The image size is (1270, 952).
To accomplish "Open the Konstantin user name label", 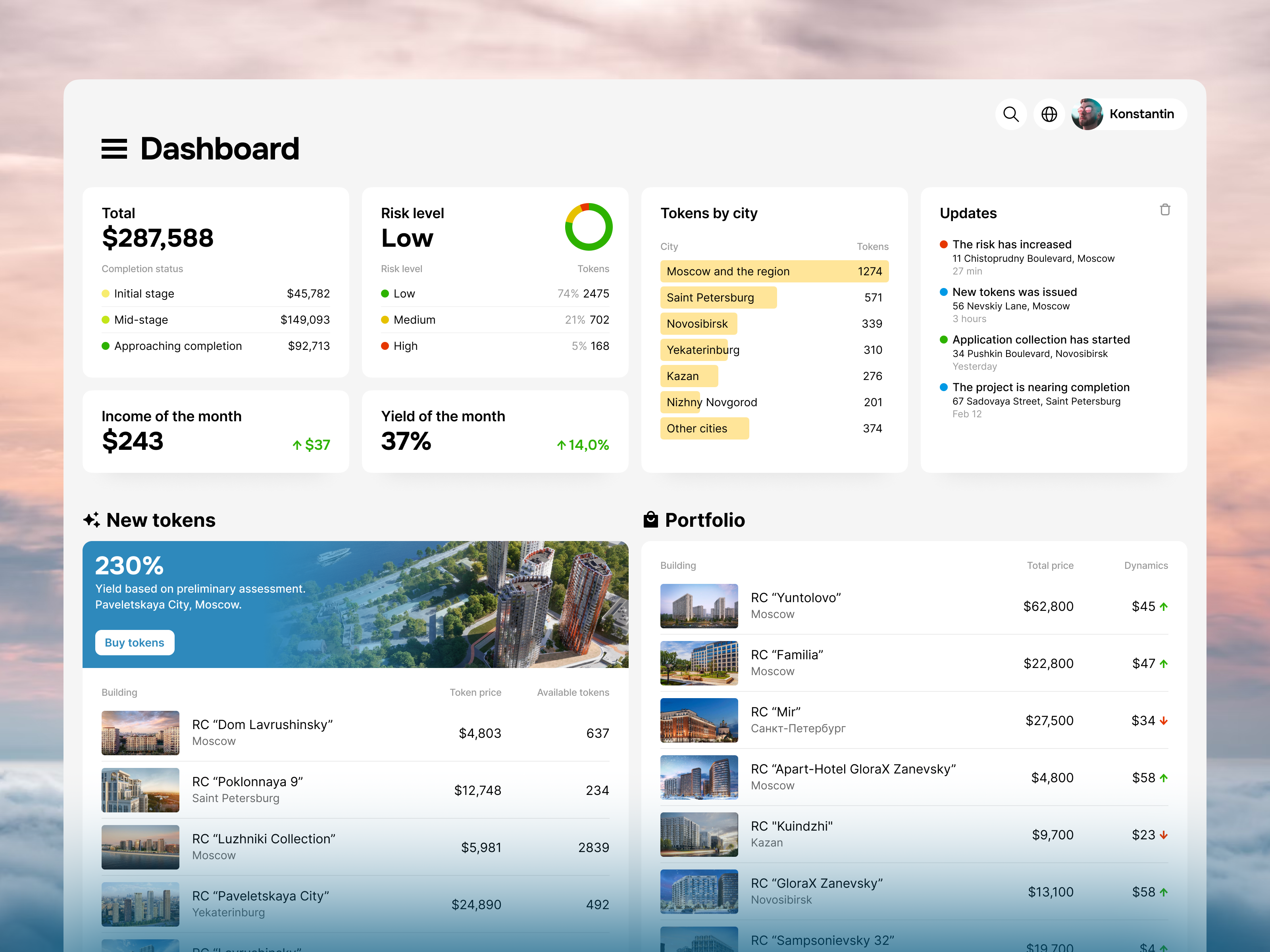I will [x=1141, y=114].
